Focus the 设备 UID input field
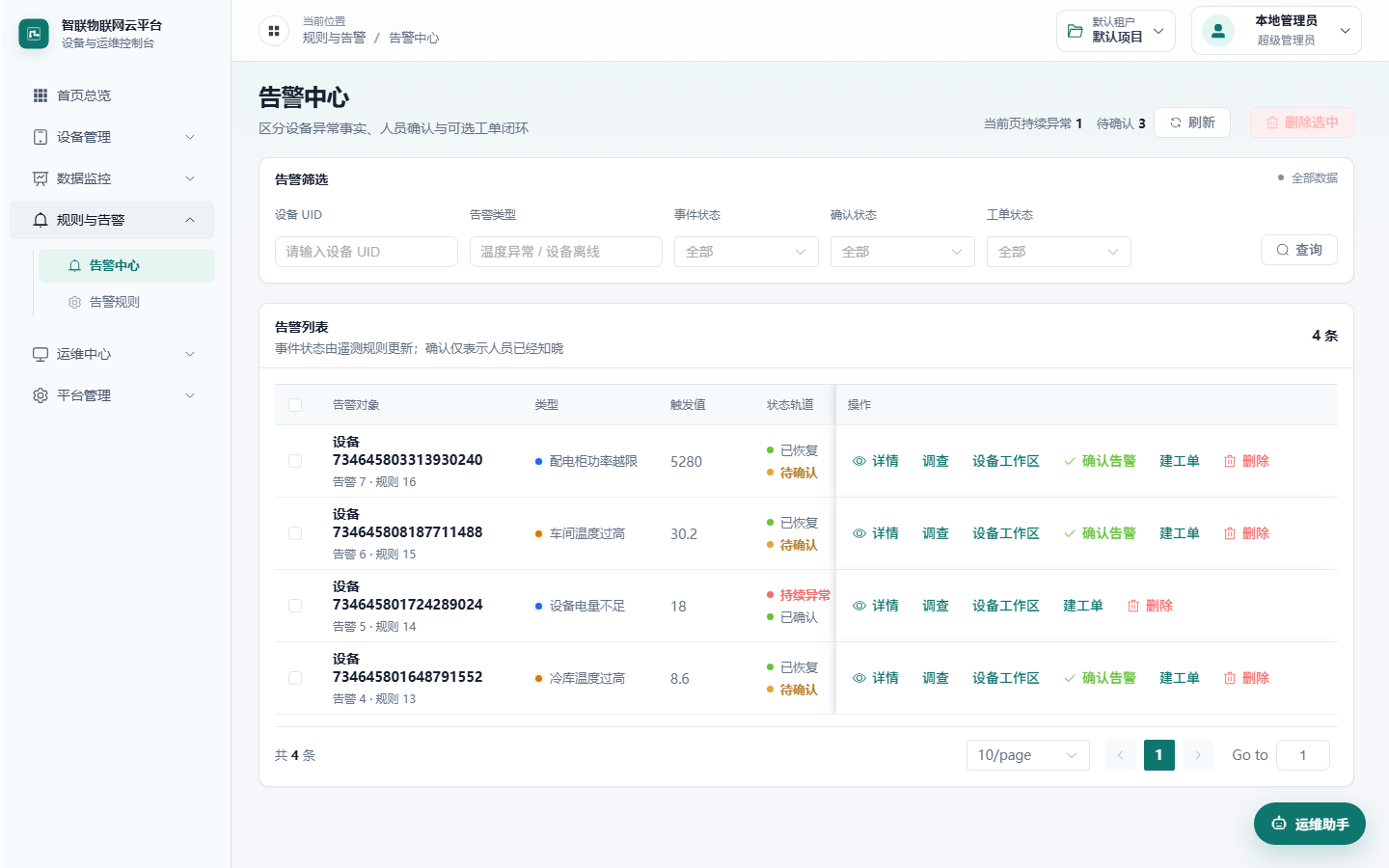Screen dimensions: 1389x868 click(367, 252)
